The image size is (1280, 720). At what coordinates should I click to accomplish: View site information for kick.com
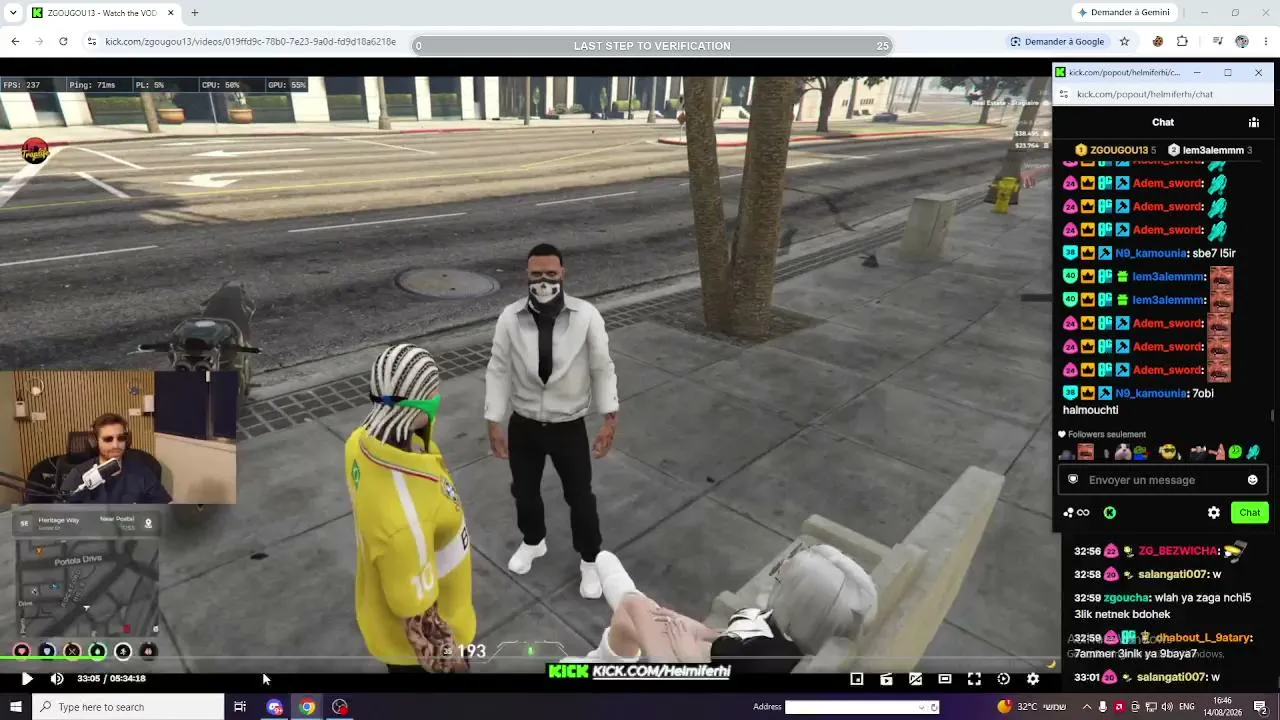pos(91,42)
